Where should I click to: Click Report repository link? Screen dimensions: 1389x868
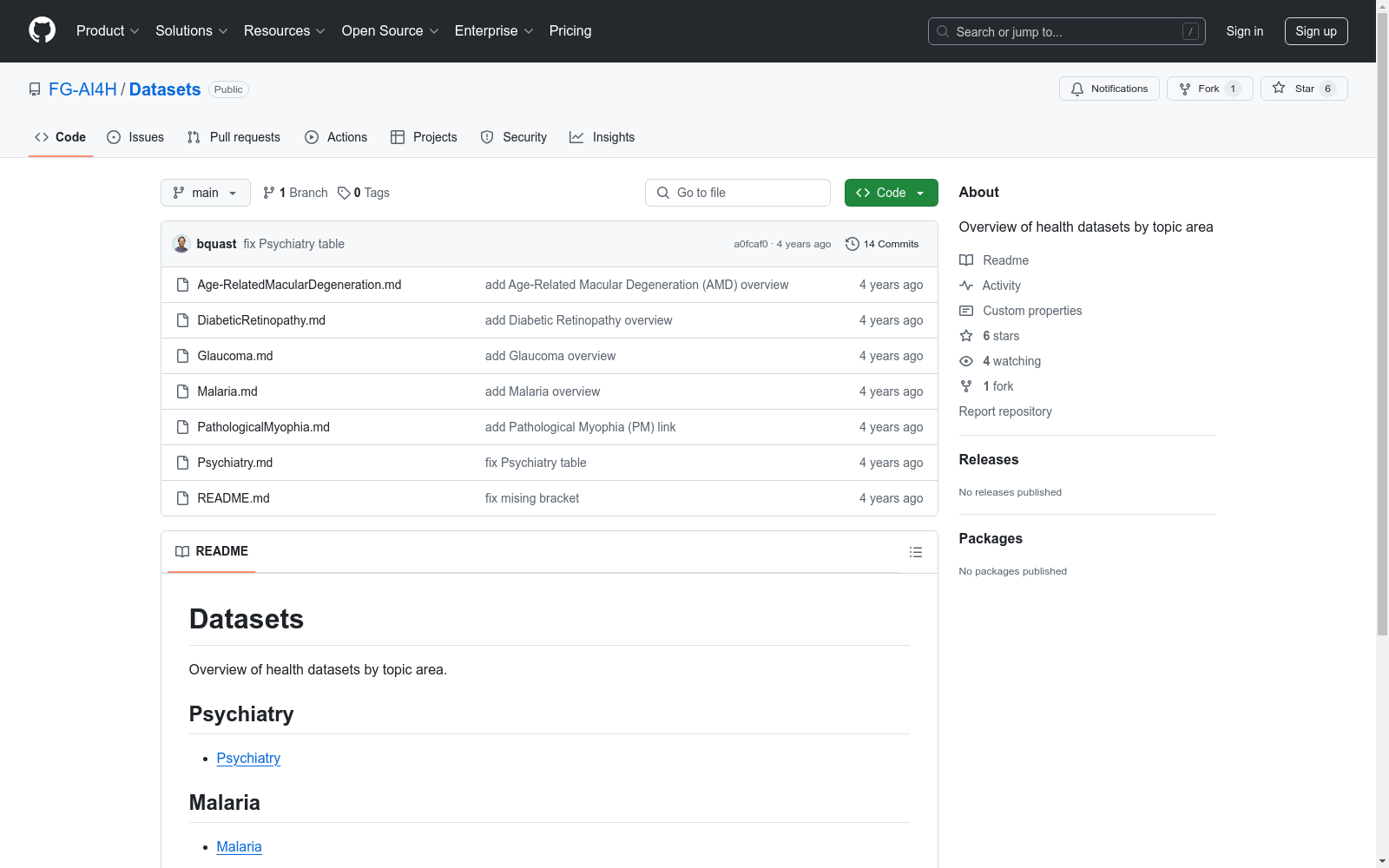1005,411
